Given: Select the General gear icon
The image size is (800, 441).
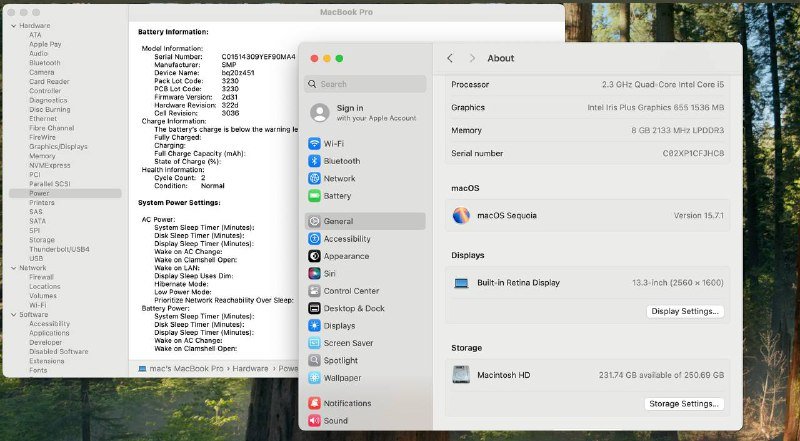Looking at the screenshot, I should coord(314,221).
